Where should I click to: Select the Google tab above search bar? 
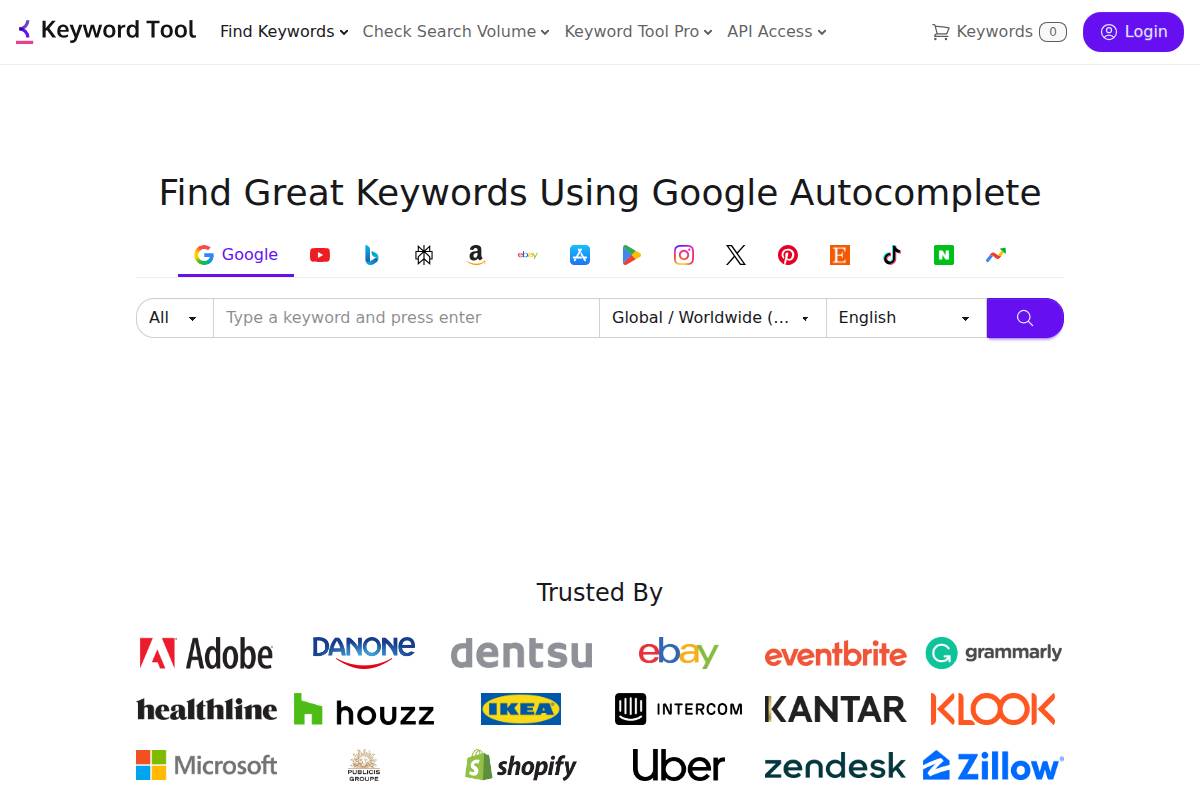pos(236,254)
